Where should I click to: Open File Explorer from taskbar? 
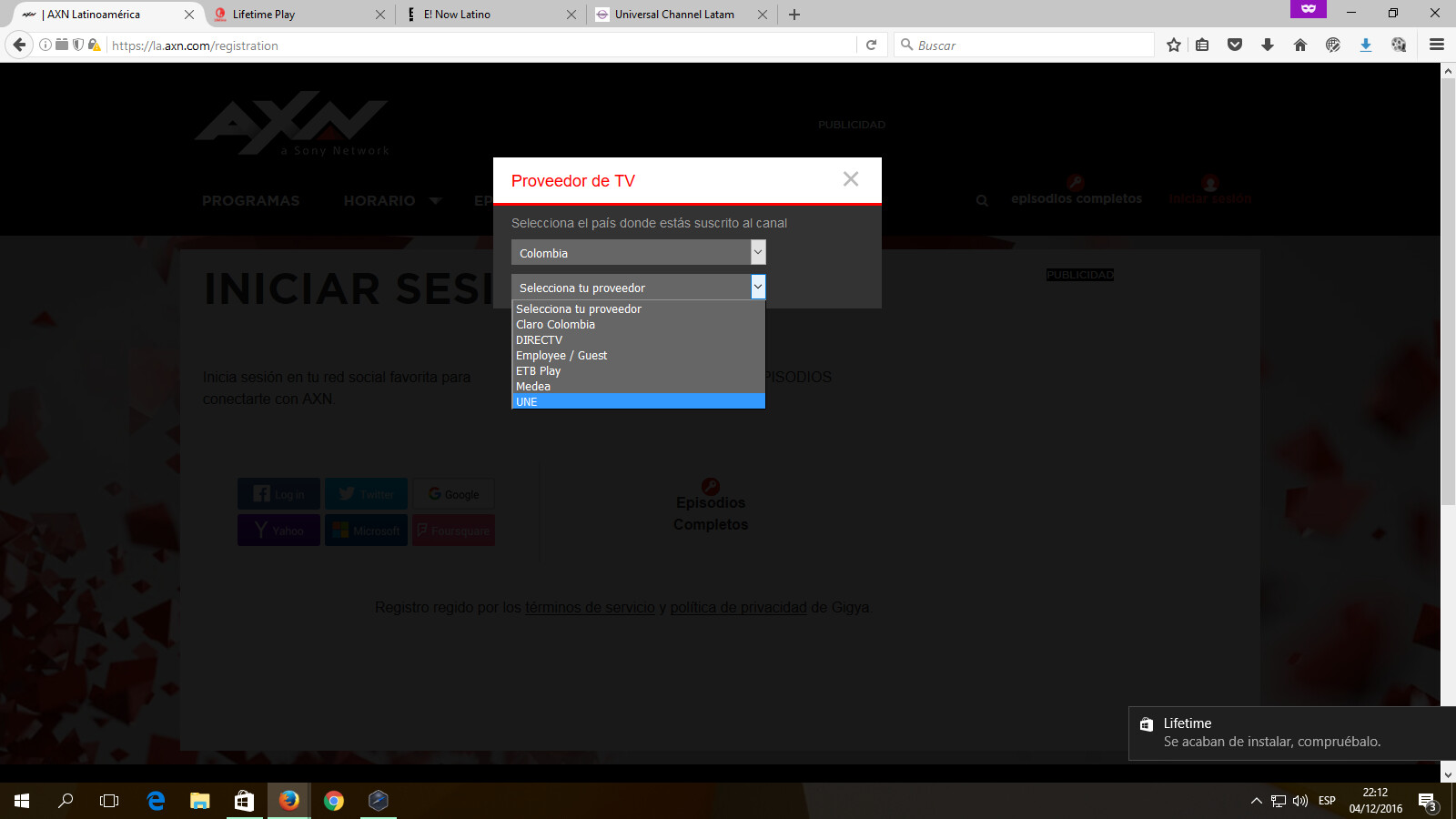coord(200,801)
